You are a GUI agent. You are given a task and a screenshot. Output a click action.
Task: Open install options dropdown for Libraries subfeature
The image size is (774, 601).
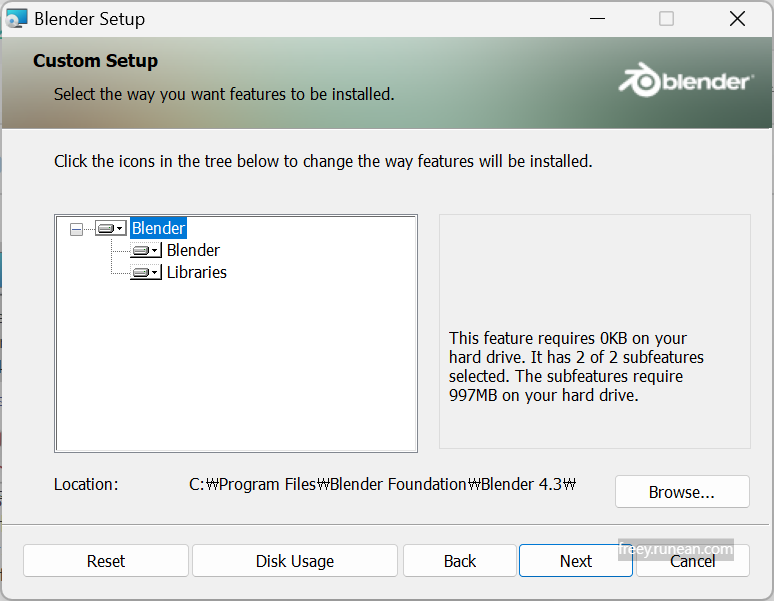pos(146,272)
